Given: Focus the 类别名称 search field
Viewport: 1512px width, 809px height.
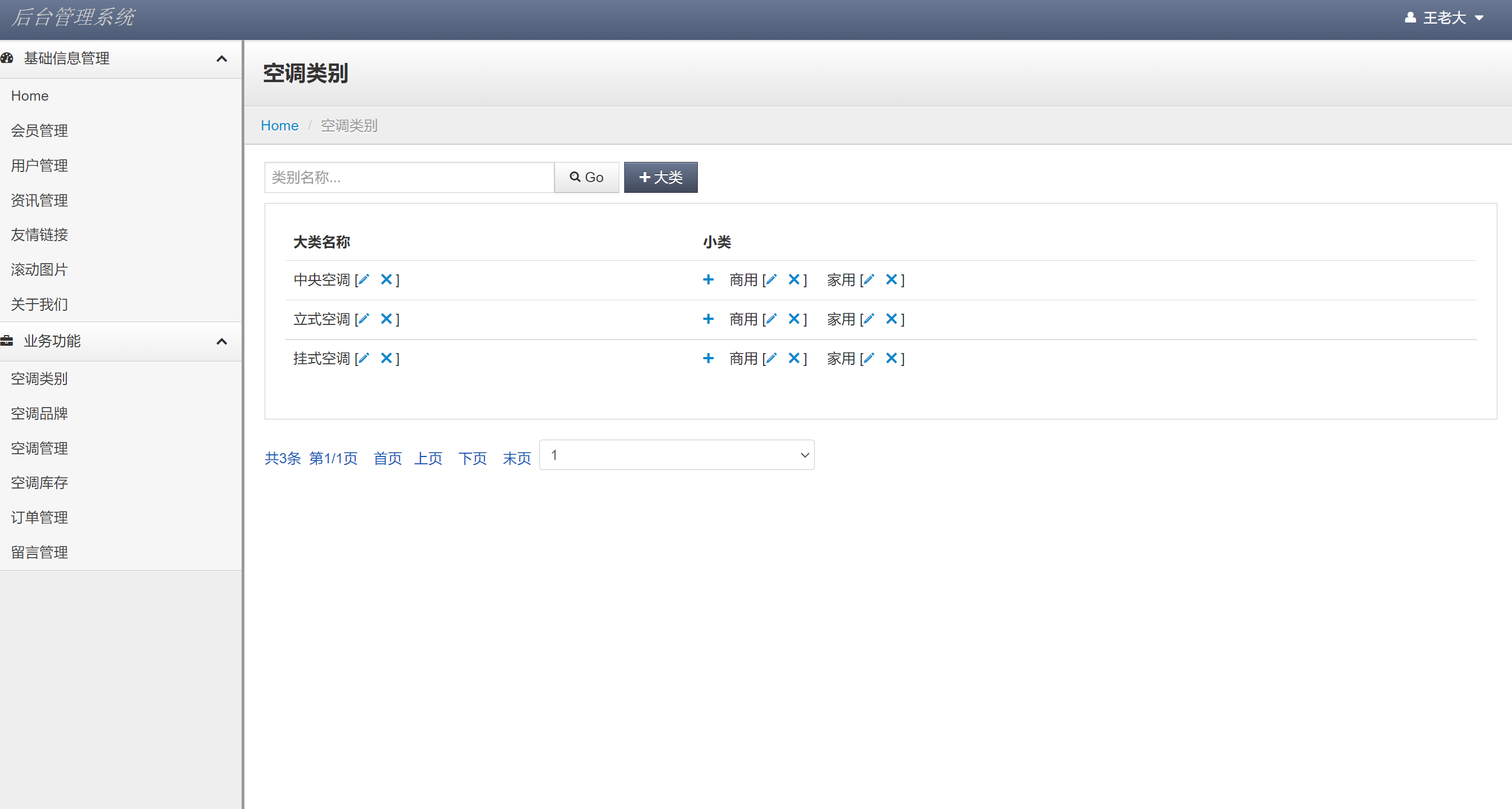Looking at the screenshot, I should point(409,177).
